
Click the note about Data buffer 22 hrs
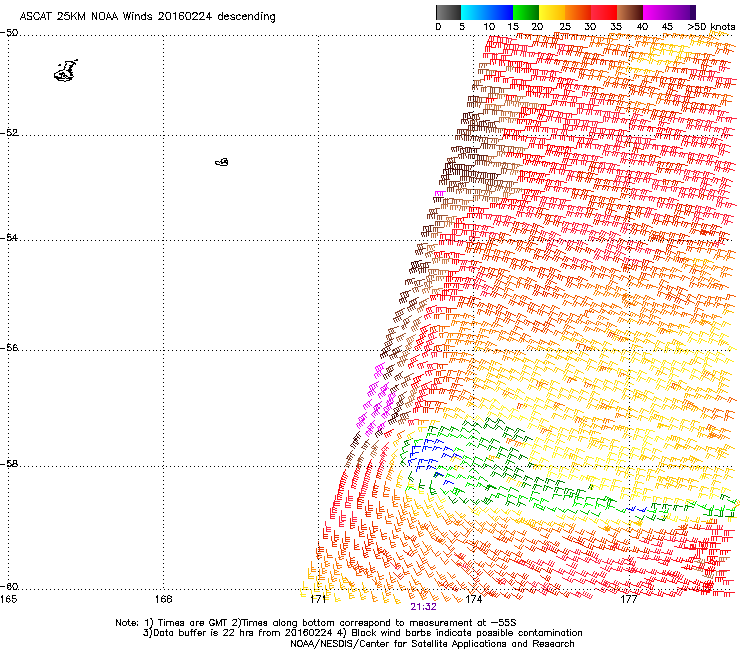(x=362, y=633)
